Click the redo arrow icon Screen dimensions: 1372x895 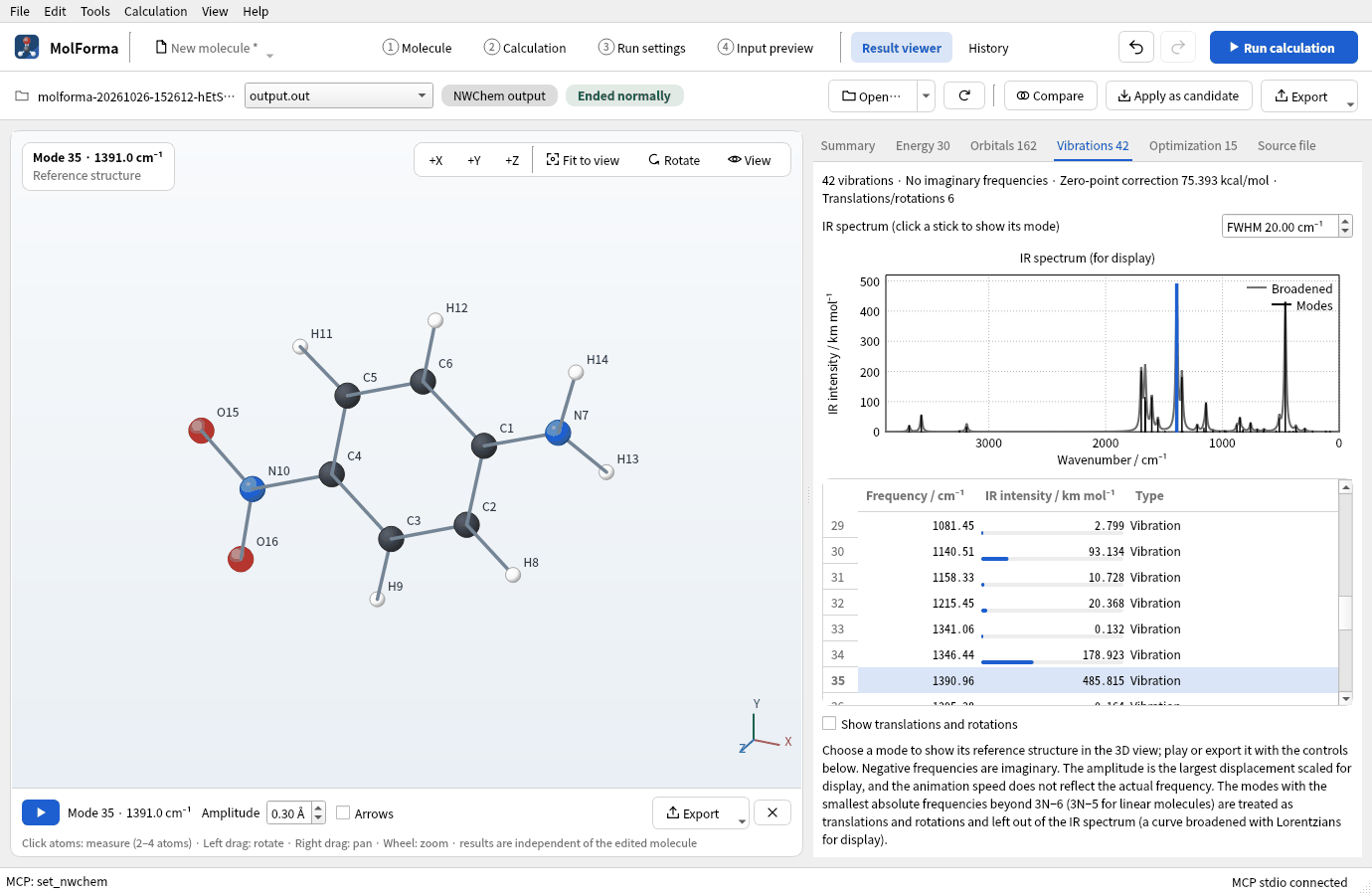(1178, 48)
